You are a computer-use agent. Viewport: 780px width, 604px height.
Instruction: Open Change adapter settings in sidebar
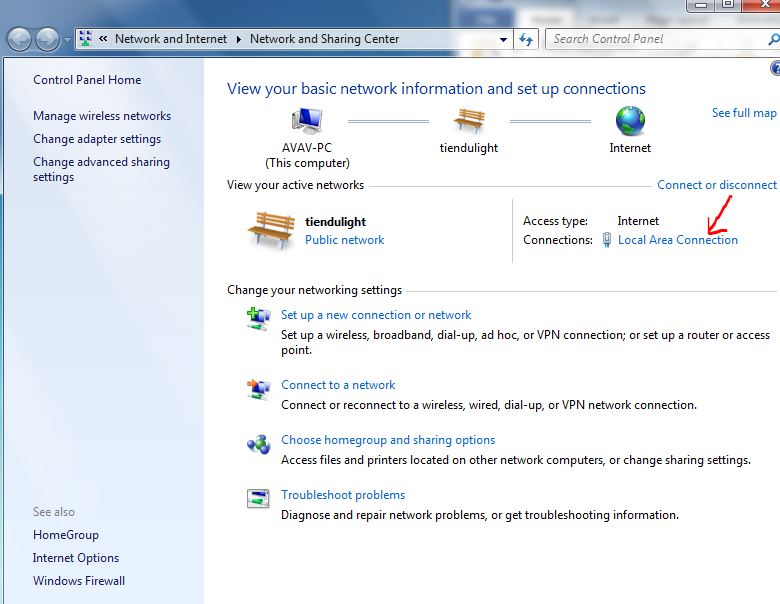click(x=97, y=139)
